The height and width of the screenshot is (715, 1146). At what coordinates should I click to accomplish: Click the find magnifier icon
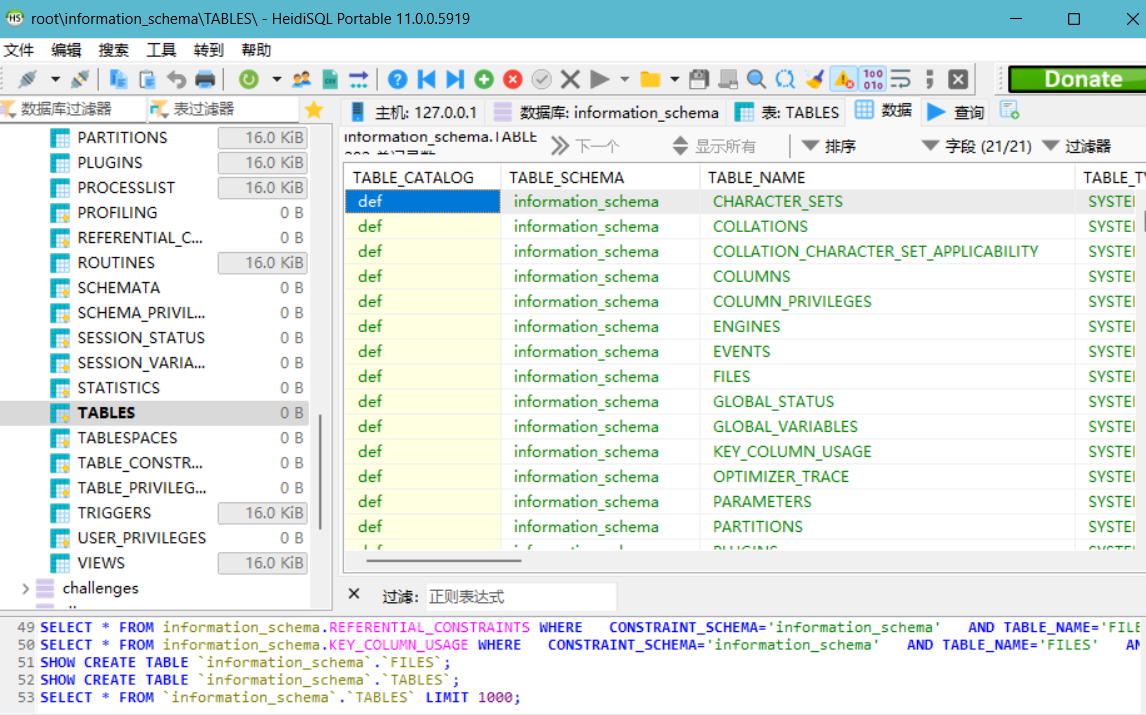tap(756, 79)
